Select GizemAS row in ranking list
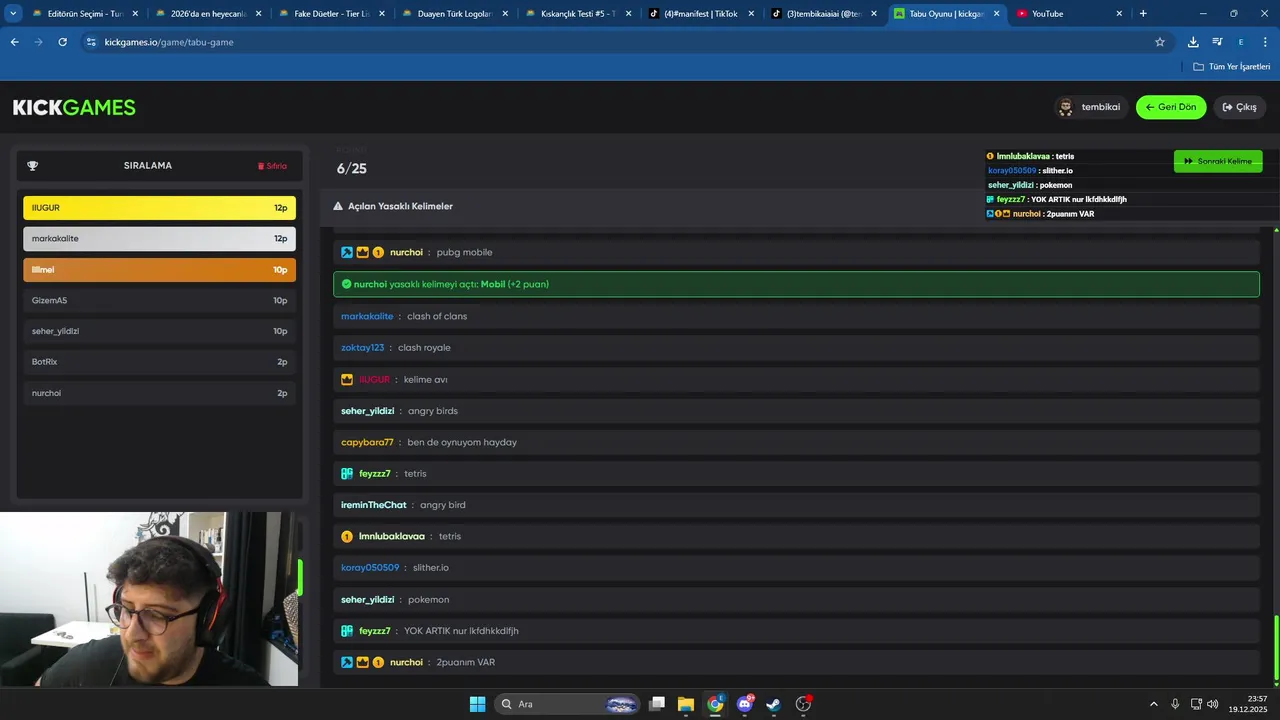This screenshot has height=720, width=1280. 159,301
